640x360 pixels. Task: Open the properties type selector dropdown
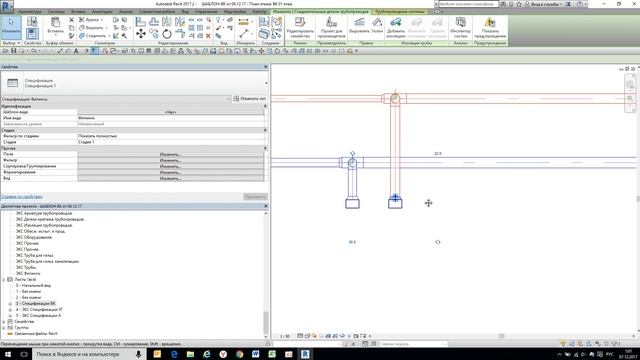click(x=266, y=83)
